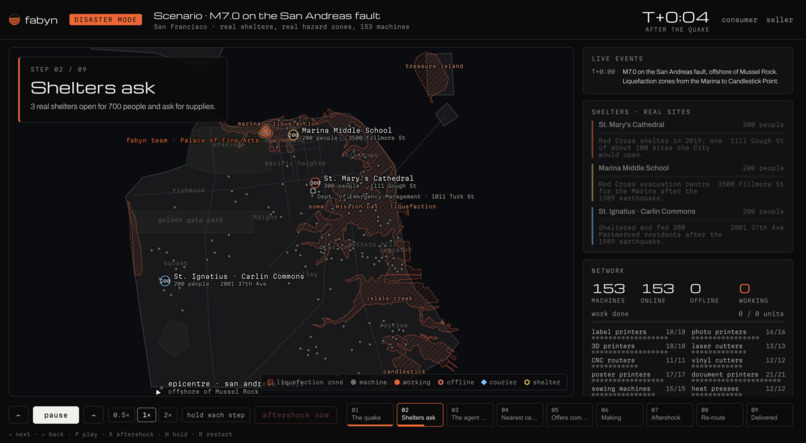Click the orange WORKING stat
Screen dimensions: 806x443
(x=754, y=292)
